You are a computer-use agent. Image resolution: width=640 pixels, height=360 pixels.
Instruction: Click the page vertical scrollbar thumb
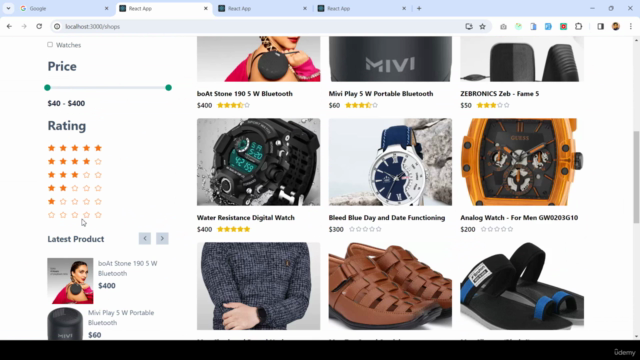pyautogui.click(x=636, y=177)
